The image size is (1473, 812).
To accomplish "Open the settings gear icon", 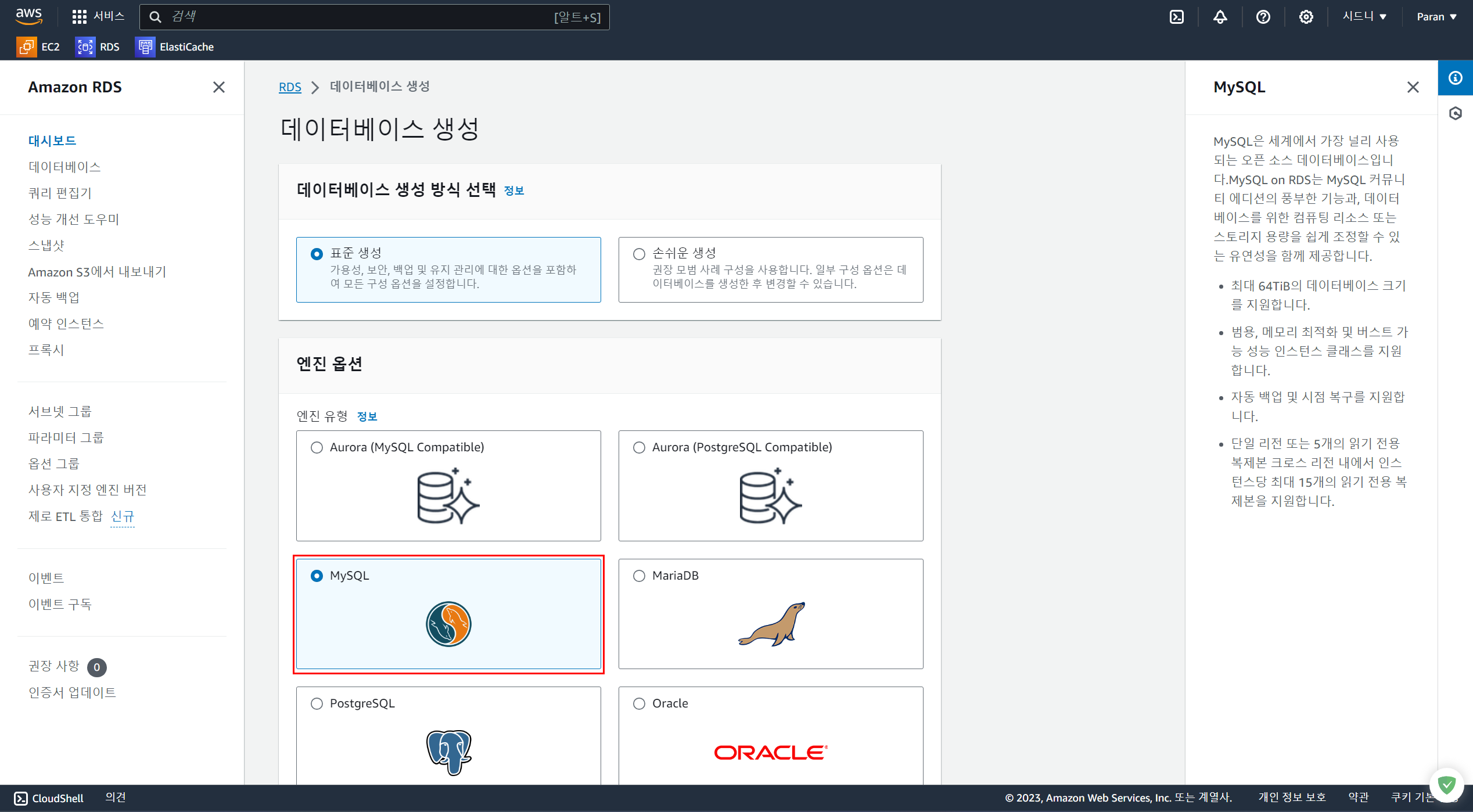I will pyautogui.click(x=1306, y=17).
